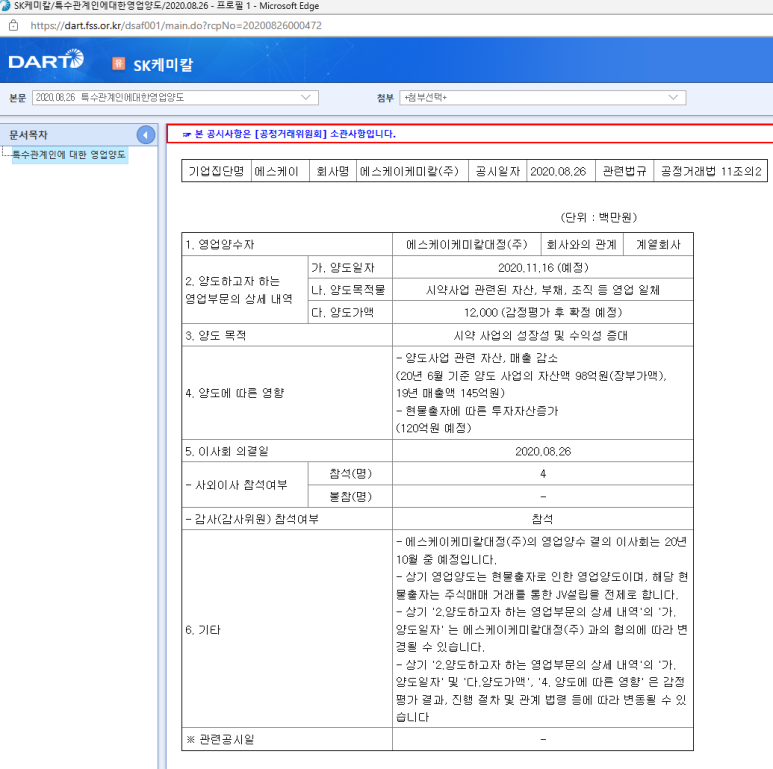Screen dimensions: 773x769
Task: Click the ※ 관련공시일 label
Action: (220, 739)
